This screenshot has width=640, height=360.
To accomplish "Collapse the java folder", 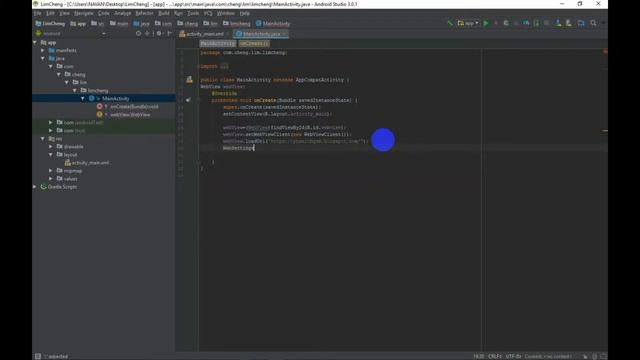I will click(x=43, y=58).
